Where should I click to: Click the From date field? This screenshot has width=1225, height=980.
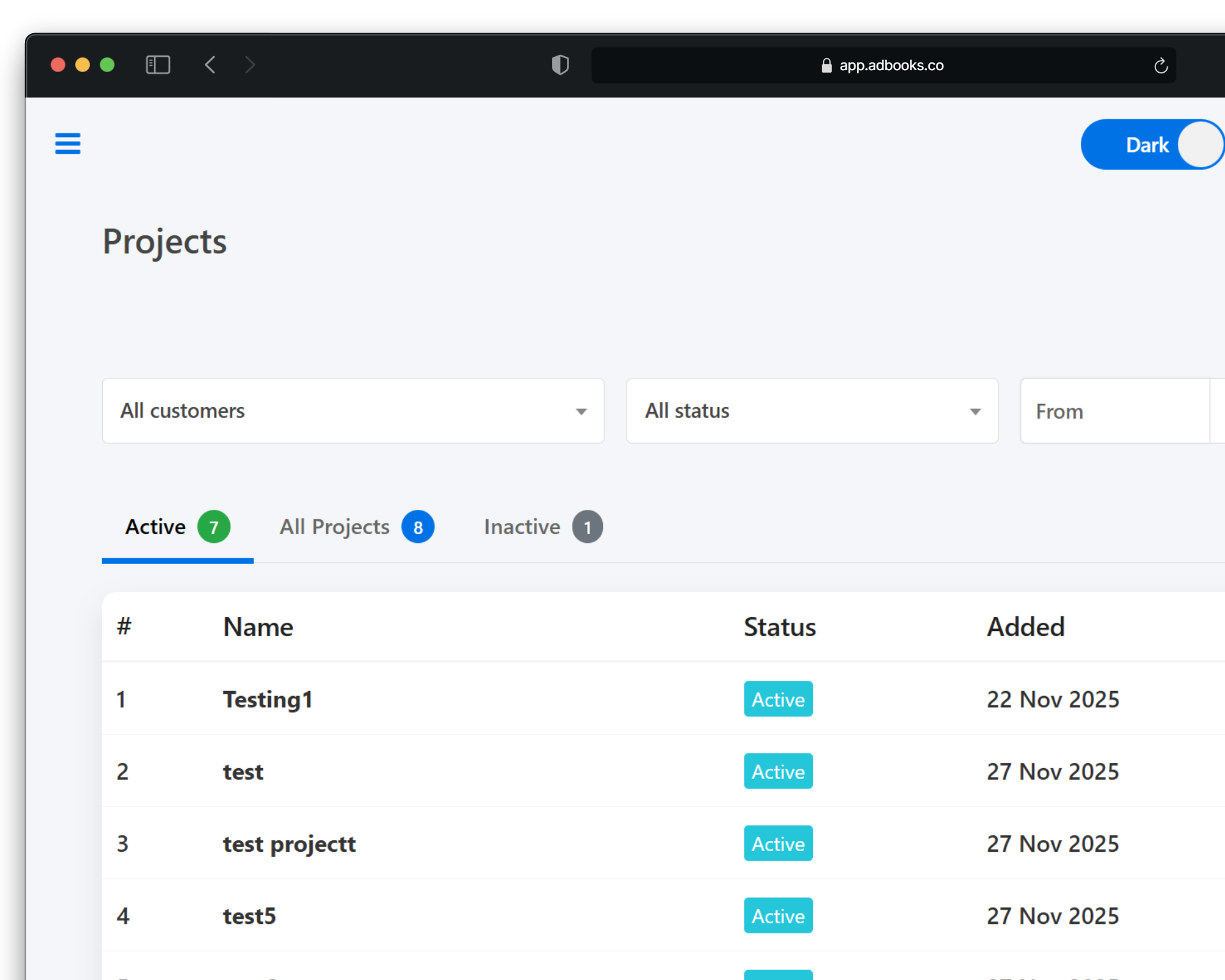tap(1114, 412)
